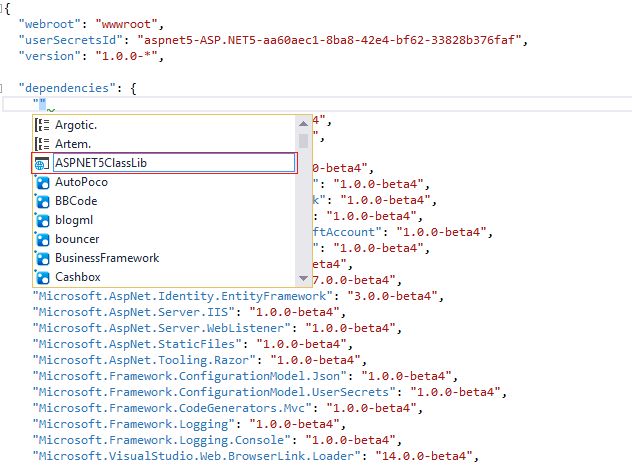This screenshot has height=465, width=632.
Task: Click the "wwwroot" value
Action: [x=126, y=24]
